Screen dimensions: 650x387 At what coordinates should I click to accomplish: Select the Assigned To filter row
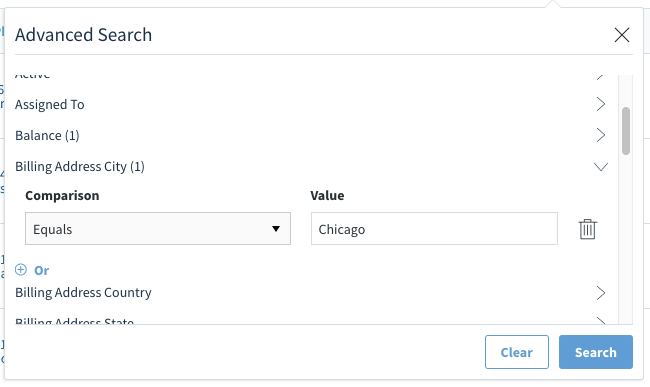coord(310,104)
